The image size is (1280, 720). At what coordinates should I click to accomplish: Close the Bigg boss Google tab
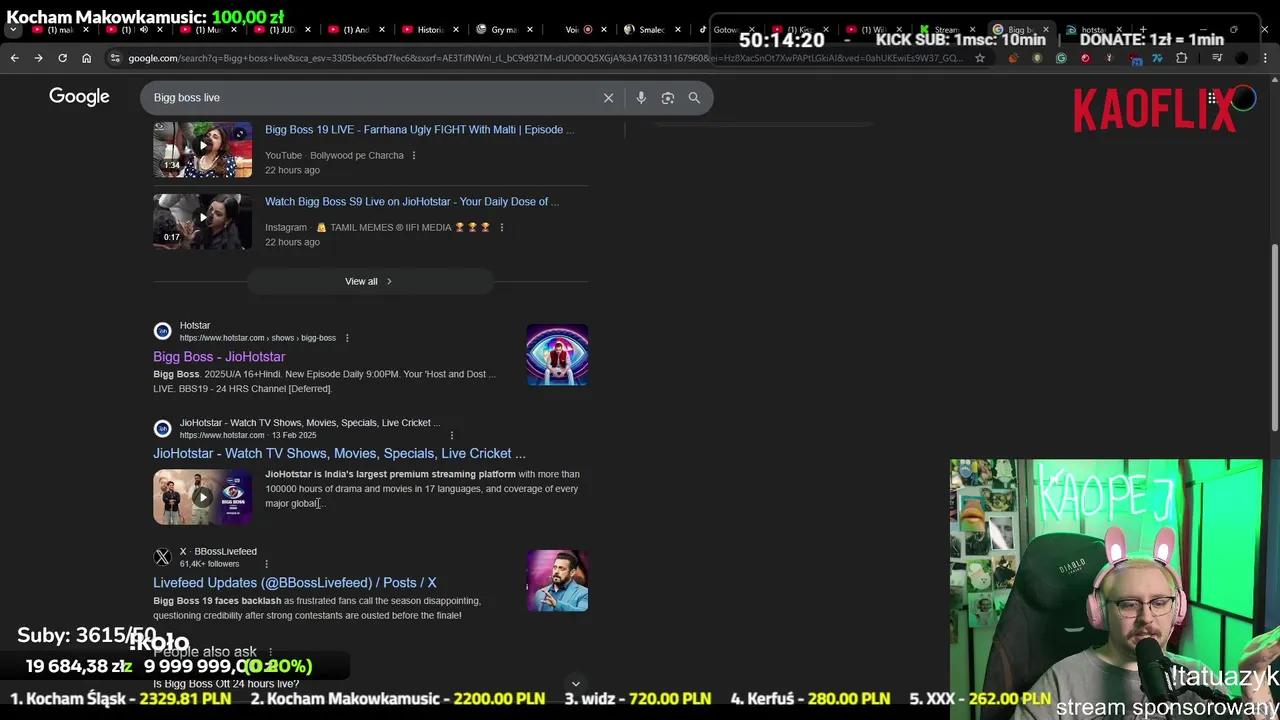[x=1046, y=29]
